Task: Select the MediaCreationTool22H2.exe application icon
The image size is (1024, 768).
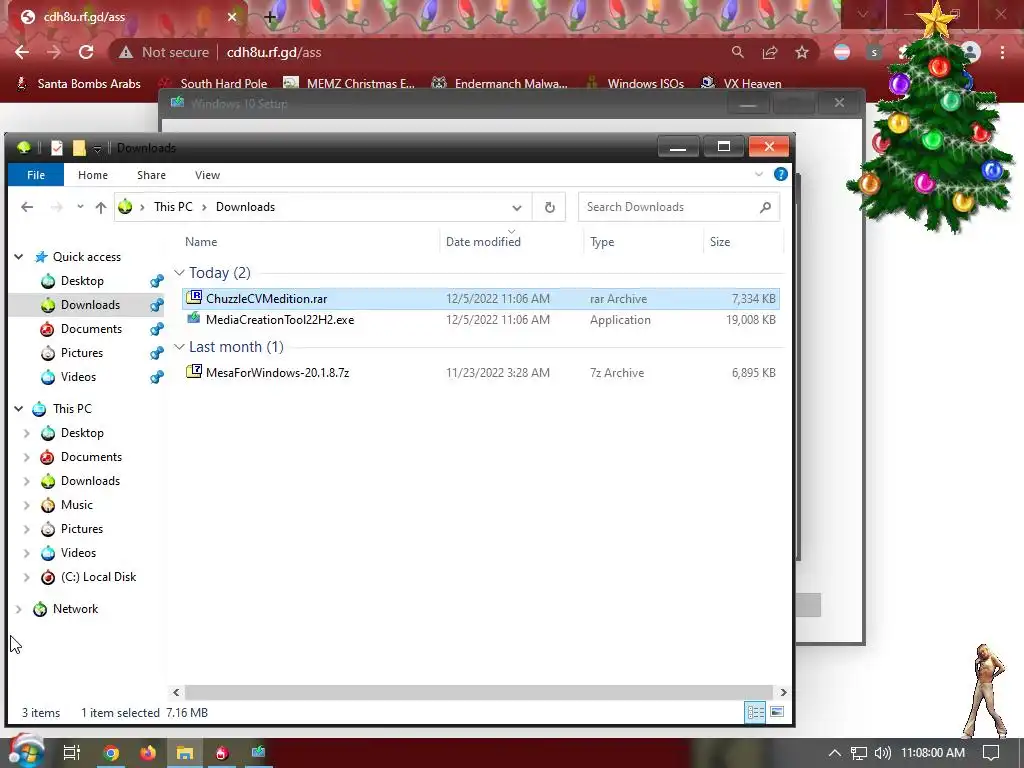Action: click(x=194, y=319)
